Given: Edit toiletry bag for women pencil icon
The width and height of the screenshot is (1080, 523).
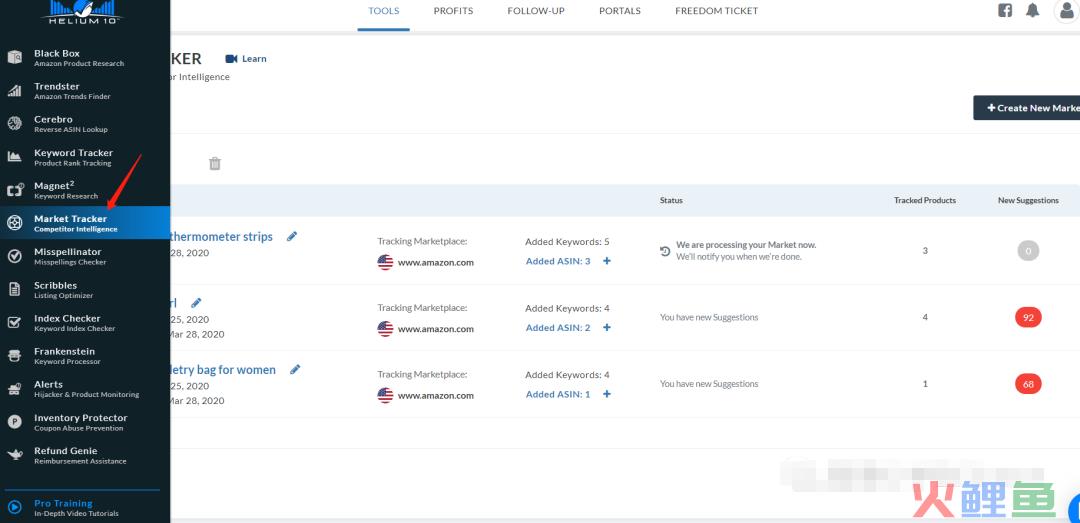Looking at the screenshot, I should [x=295, y=369].
